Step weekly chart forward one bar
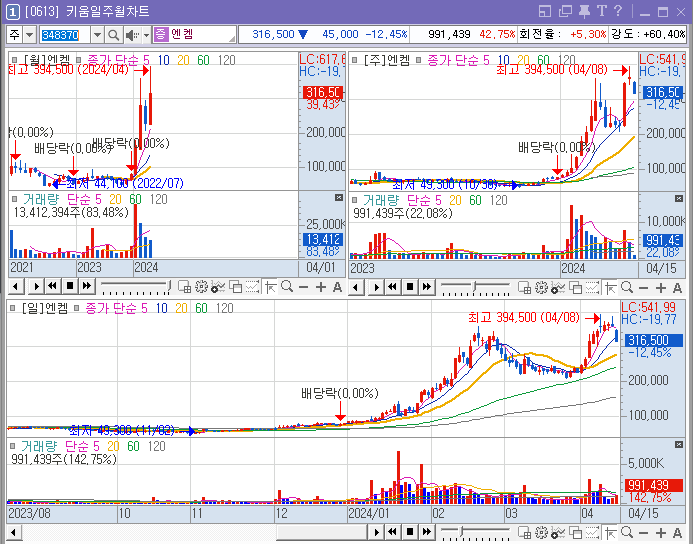Image resolution: width=693 pixels, height=544 pixels. pos(377,288)
